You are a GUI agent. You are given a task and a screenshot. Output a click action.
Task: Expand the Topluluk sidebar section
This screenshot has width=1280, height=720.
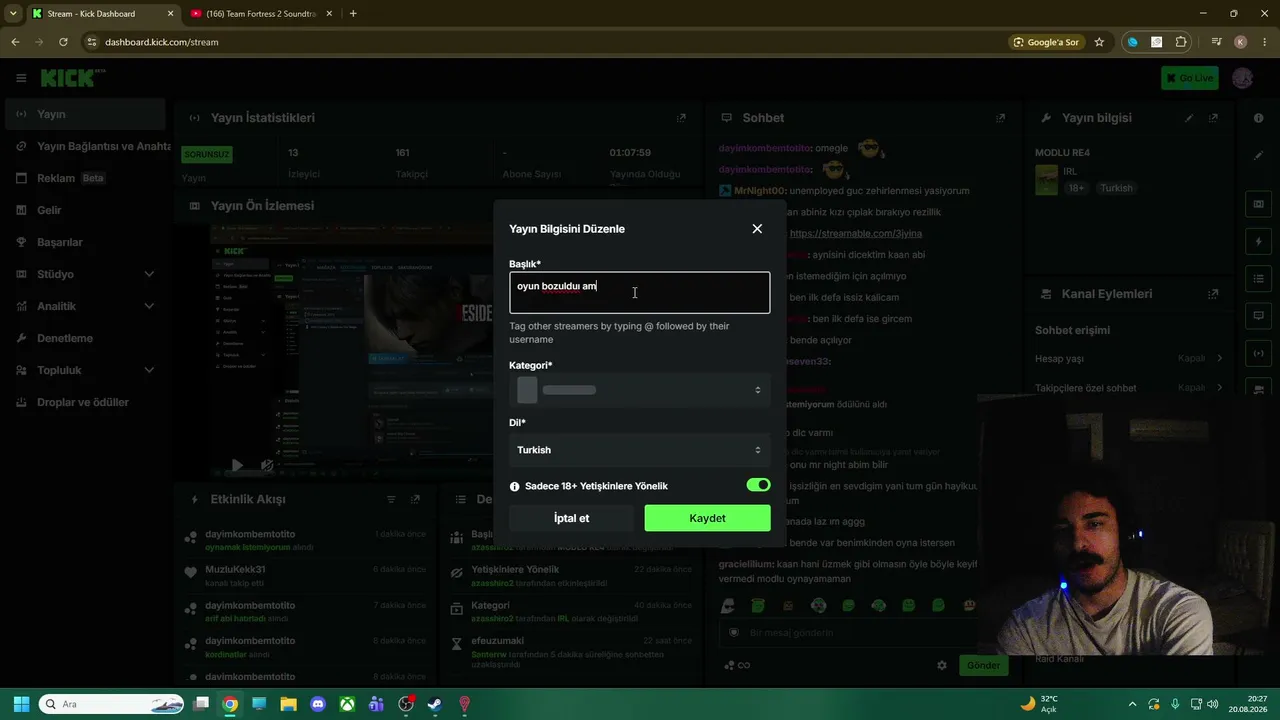[x=85, y=370]
